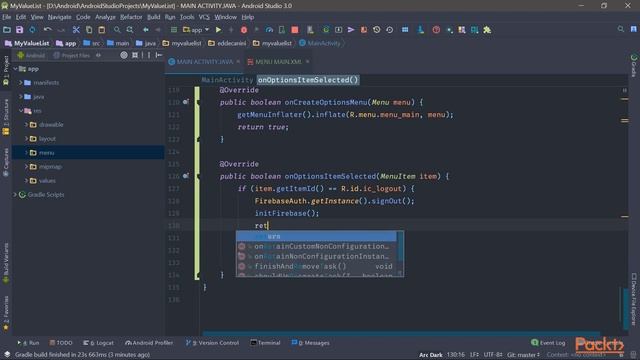
Task: Open the Refactor menu
Action: pyautogui.click(x=131, y=17)
